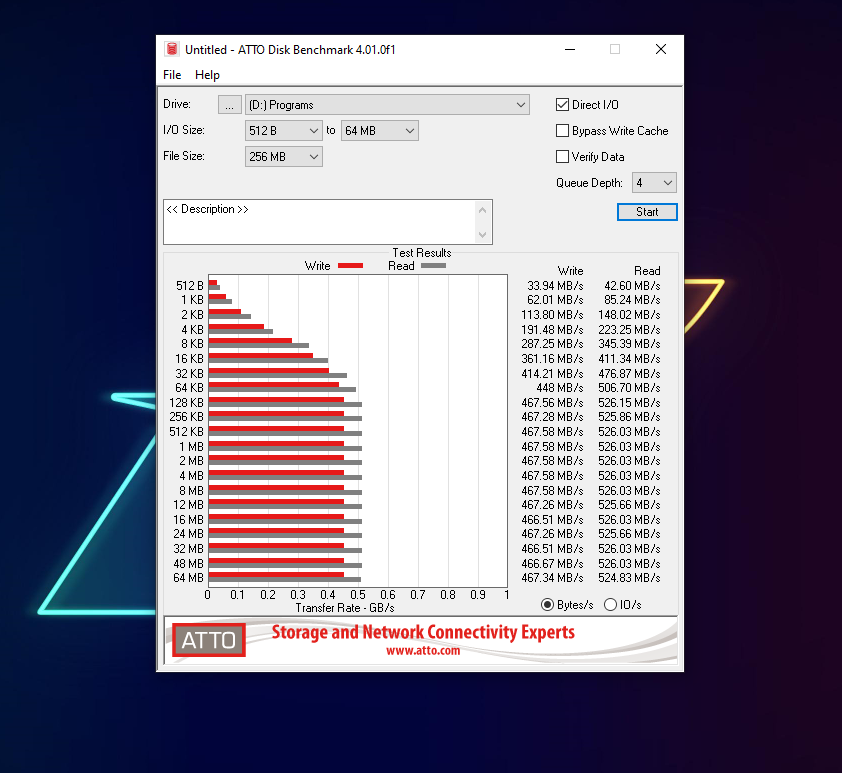This screenshot has width=842, height=773.
Task: Click the 12 MB row label
Action: (x=188, y=505)
